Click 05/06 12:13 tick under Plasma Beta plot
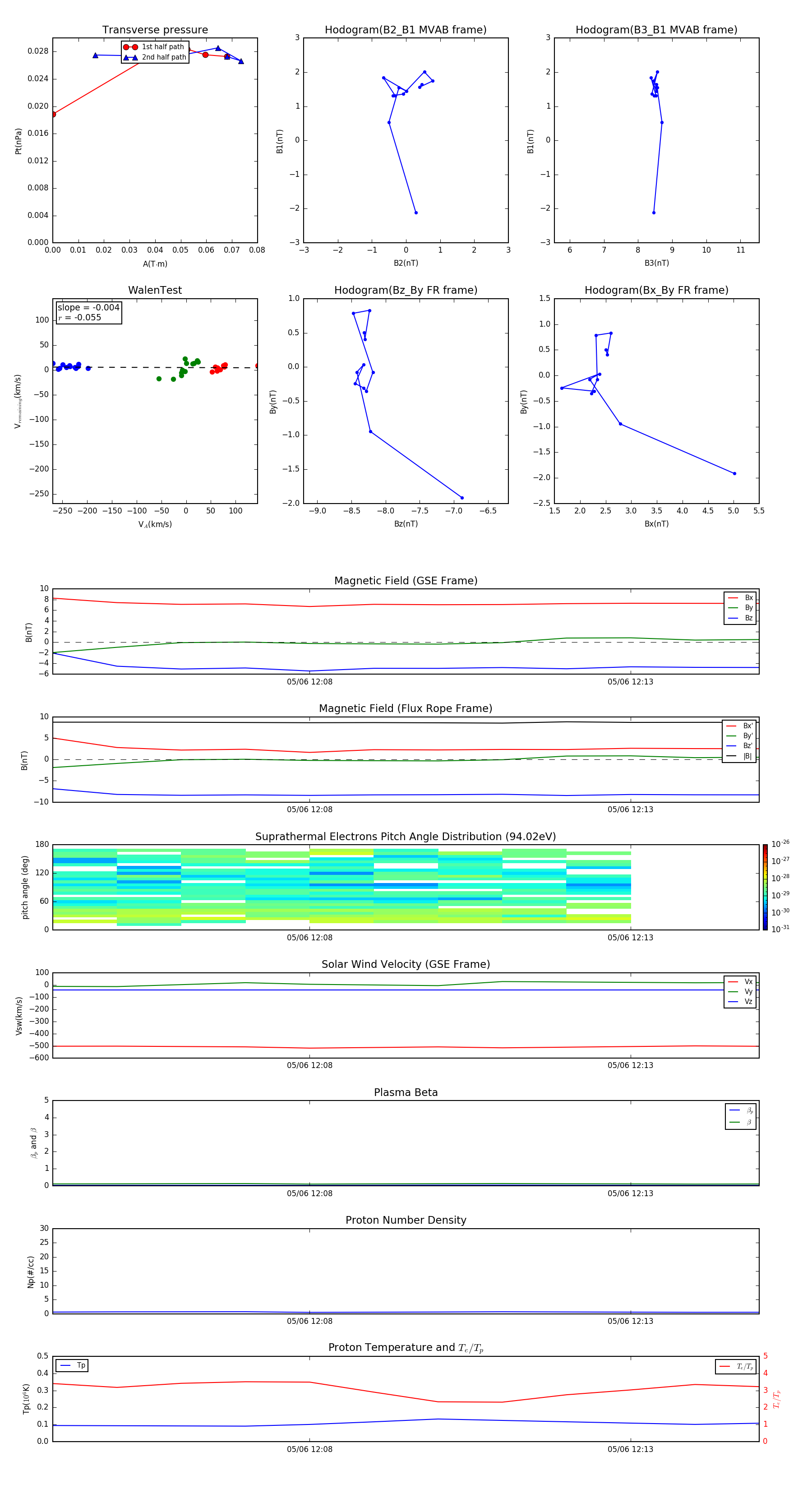The width and height of the screenshot is (812, 1489). click(x=630, y=1193)
